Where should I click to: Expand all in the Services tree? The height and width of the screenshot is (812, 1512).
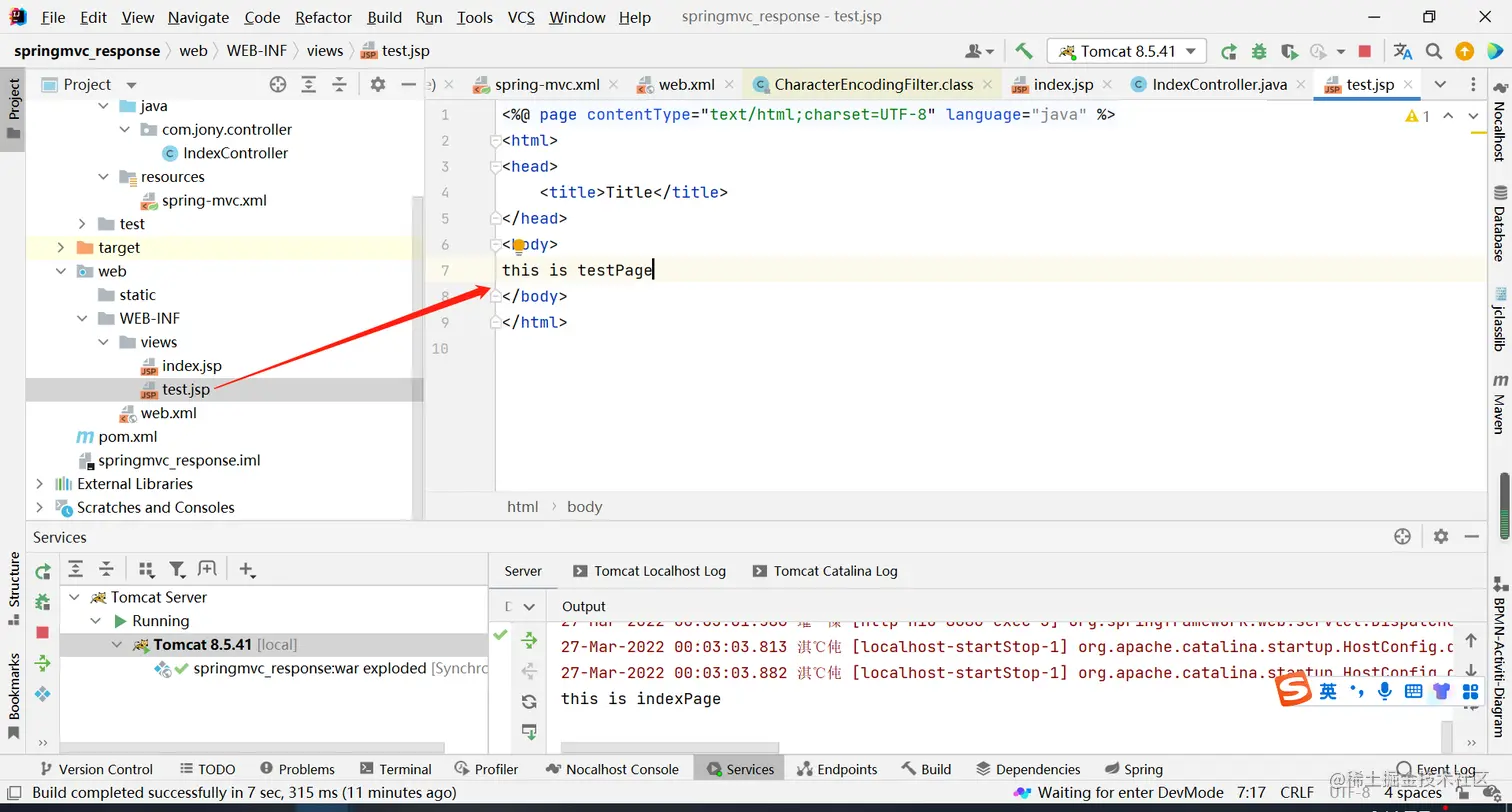click(75, 569)
